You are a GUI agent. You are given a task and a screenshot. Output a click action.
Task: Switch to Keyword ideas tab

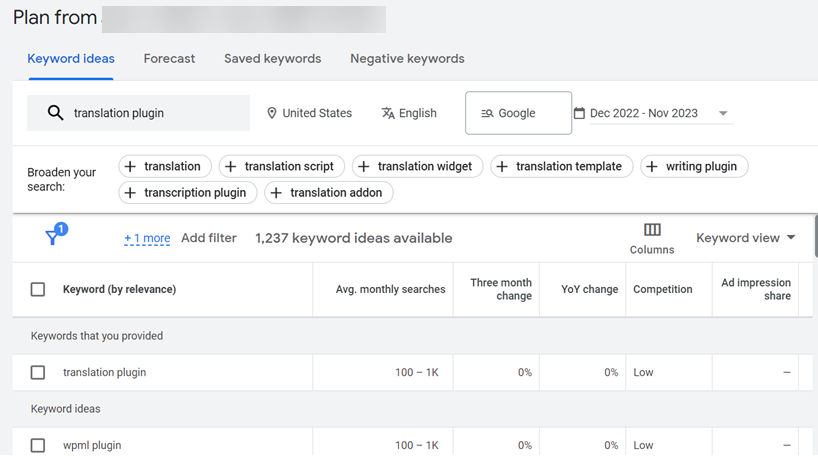click(71, 58)
